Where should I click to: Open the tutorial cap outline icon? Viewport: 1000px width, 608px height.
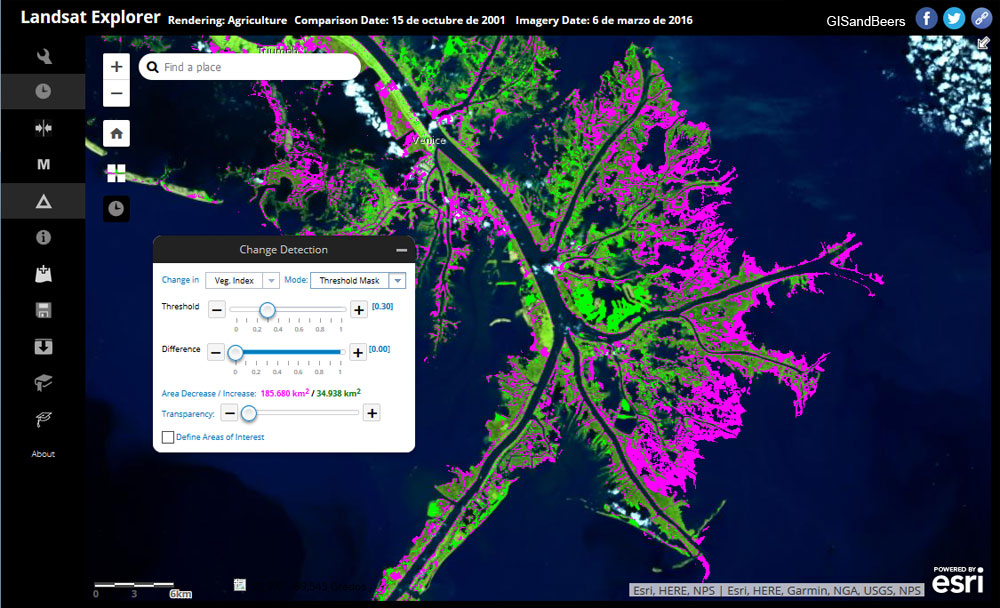point(43,419)
